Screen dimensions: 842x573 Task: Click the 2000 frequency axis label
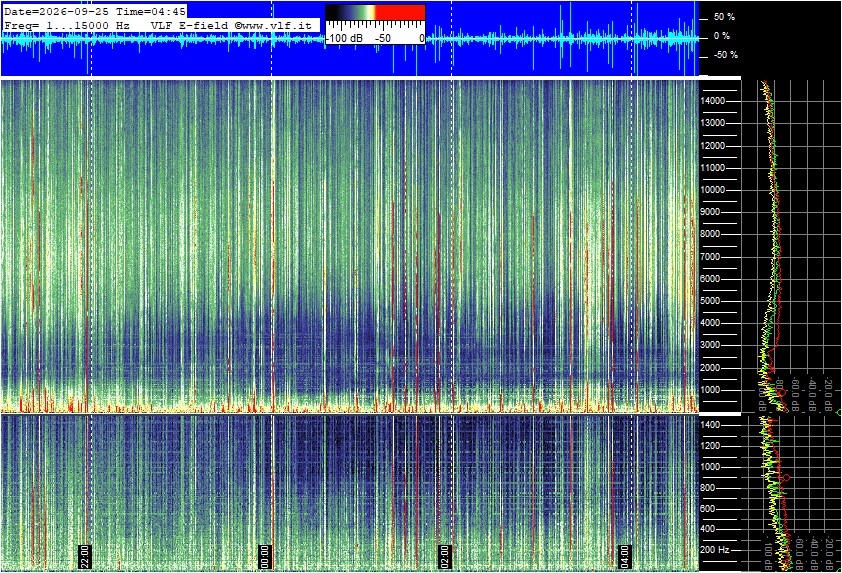tap(710, 368)
